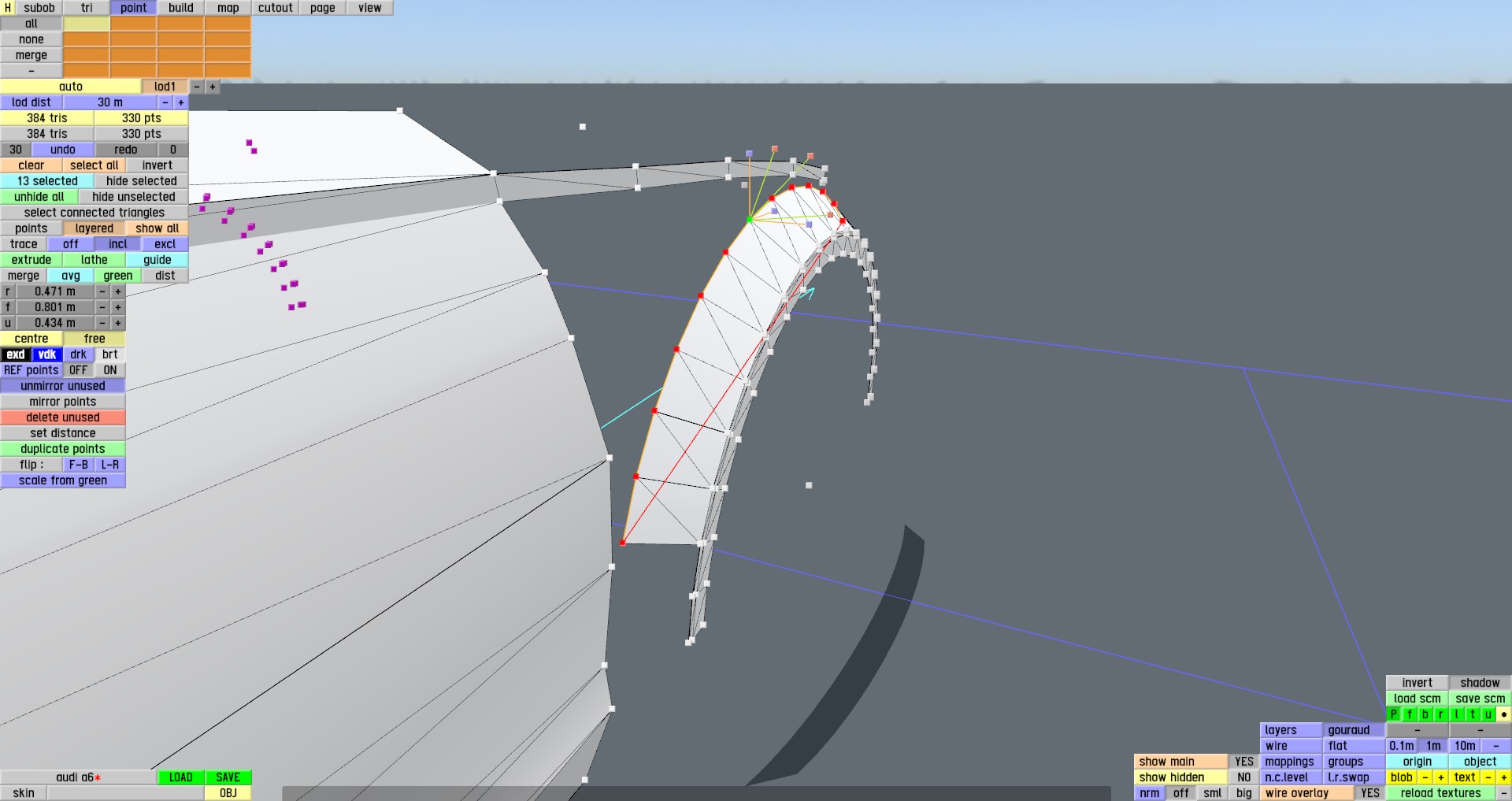Click 'unmirror unused'
Viewport: 1512px width, 801px height.
point(63,386)
